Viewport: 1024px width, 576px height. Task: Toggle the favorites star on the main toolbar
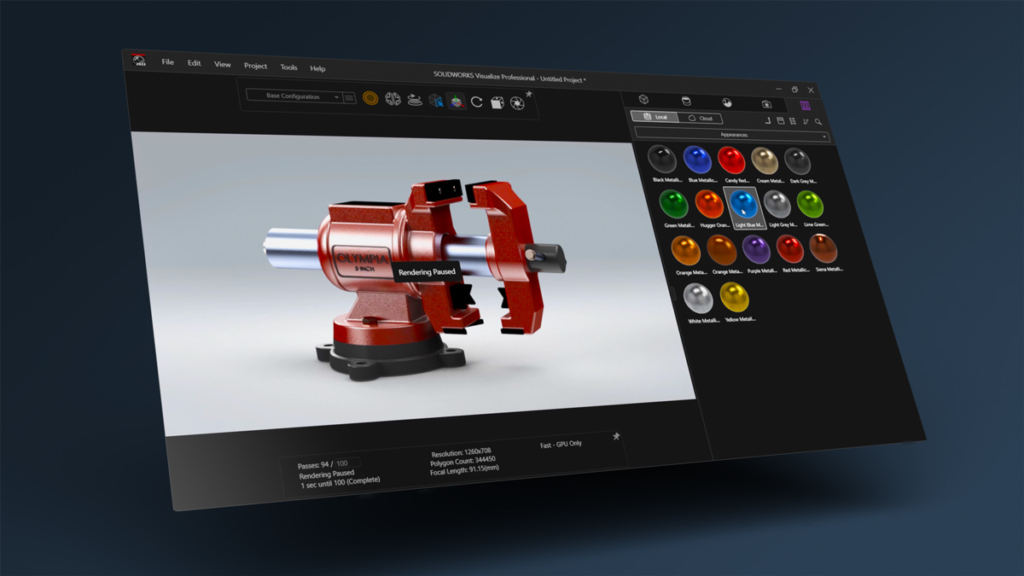point(529,94)
